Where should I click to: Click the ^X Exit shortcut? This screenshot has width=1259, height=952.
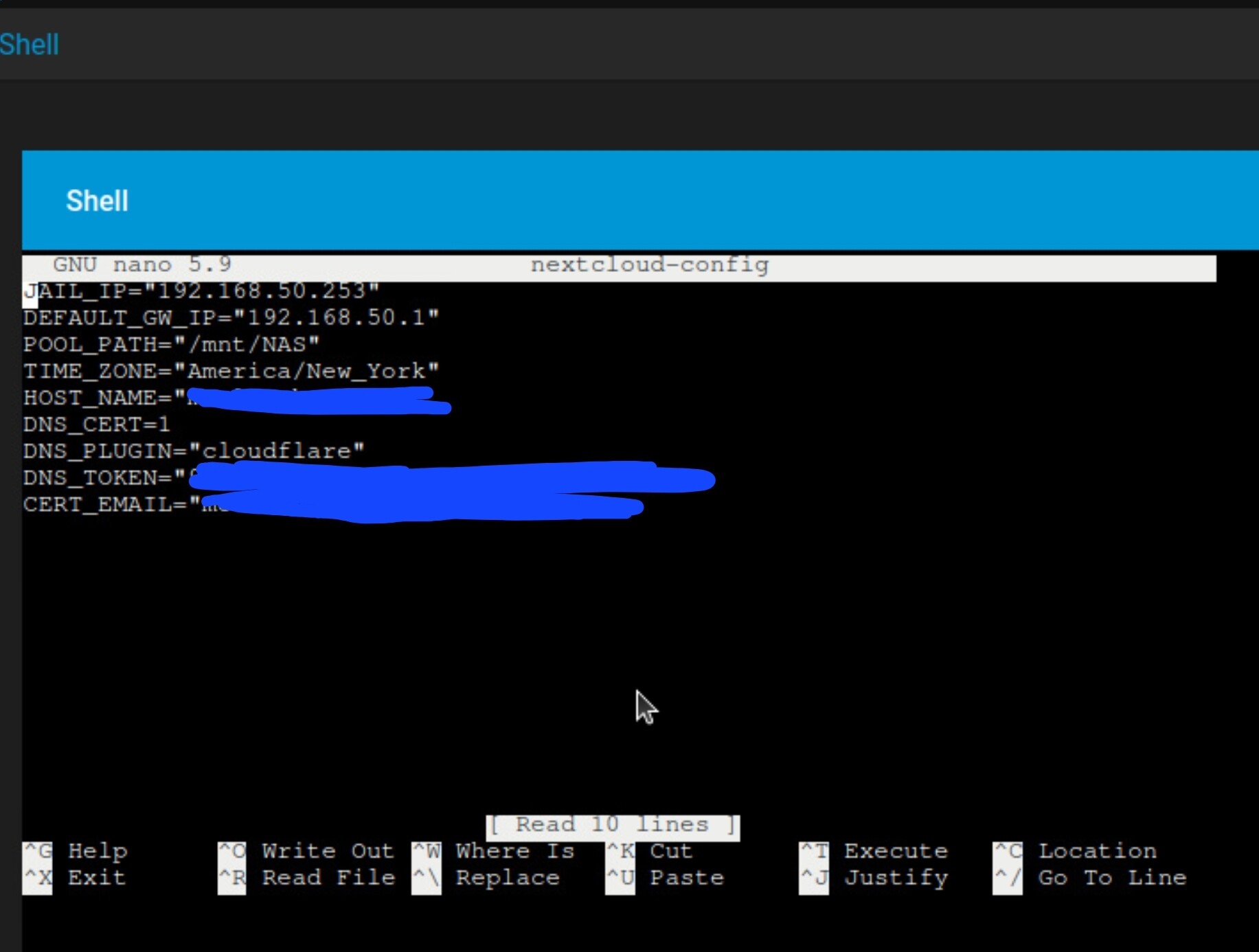pyautogui.click(x=76, y=878)
